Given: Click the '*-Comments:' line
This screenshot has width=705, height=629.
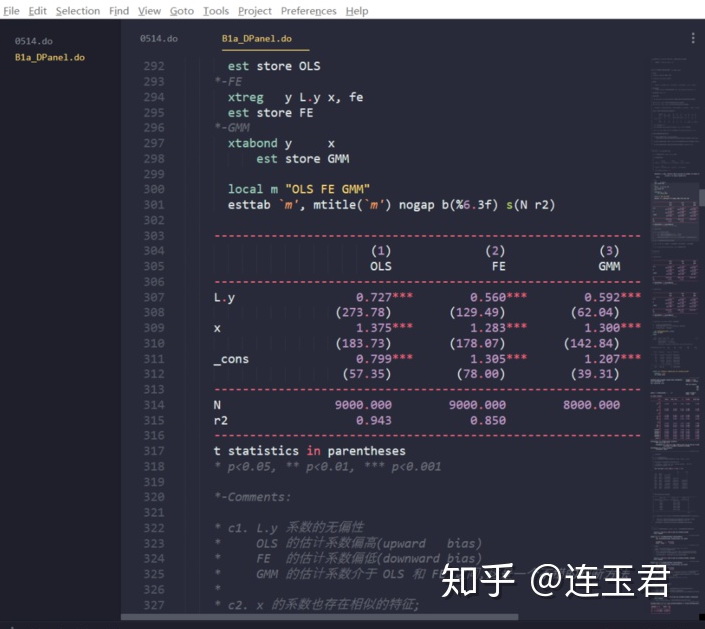Looking at the screenshot, I should [253, 497].
